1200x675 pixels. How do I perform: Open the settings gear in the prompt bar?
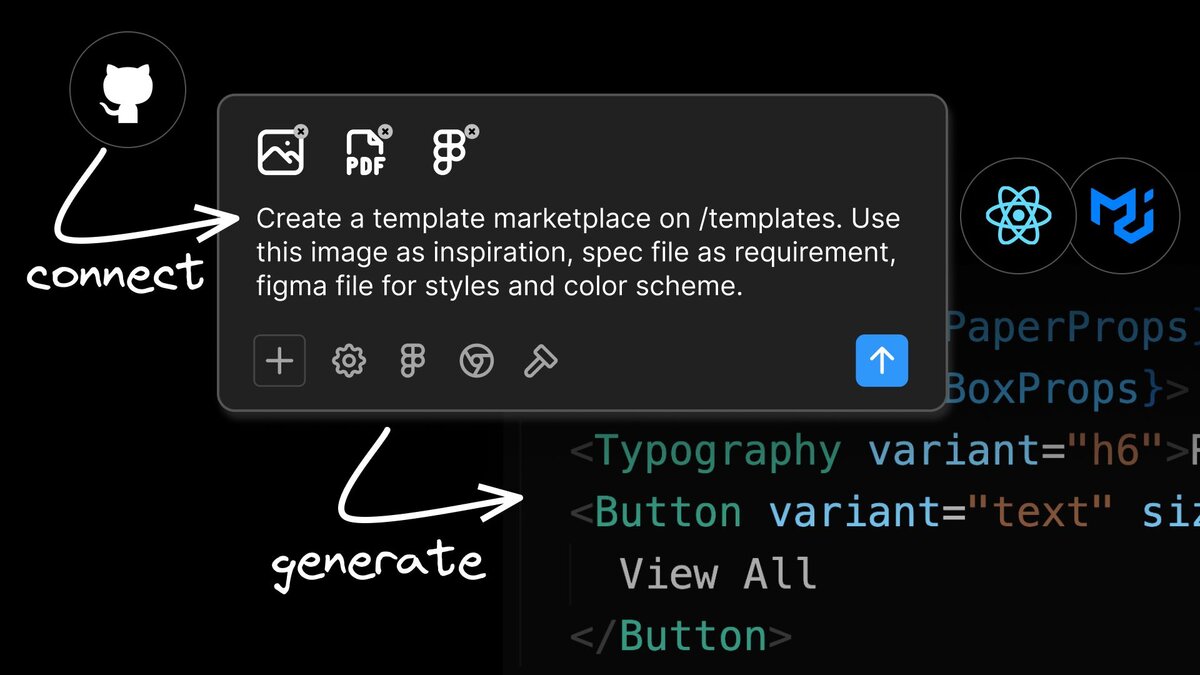point(347,361)
